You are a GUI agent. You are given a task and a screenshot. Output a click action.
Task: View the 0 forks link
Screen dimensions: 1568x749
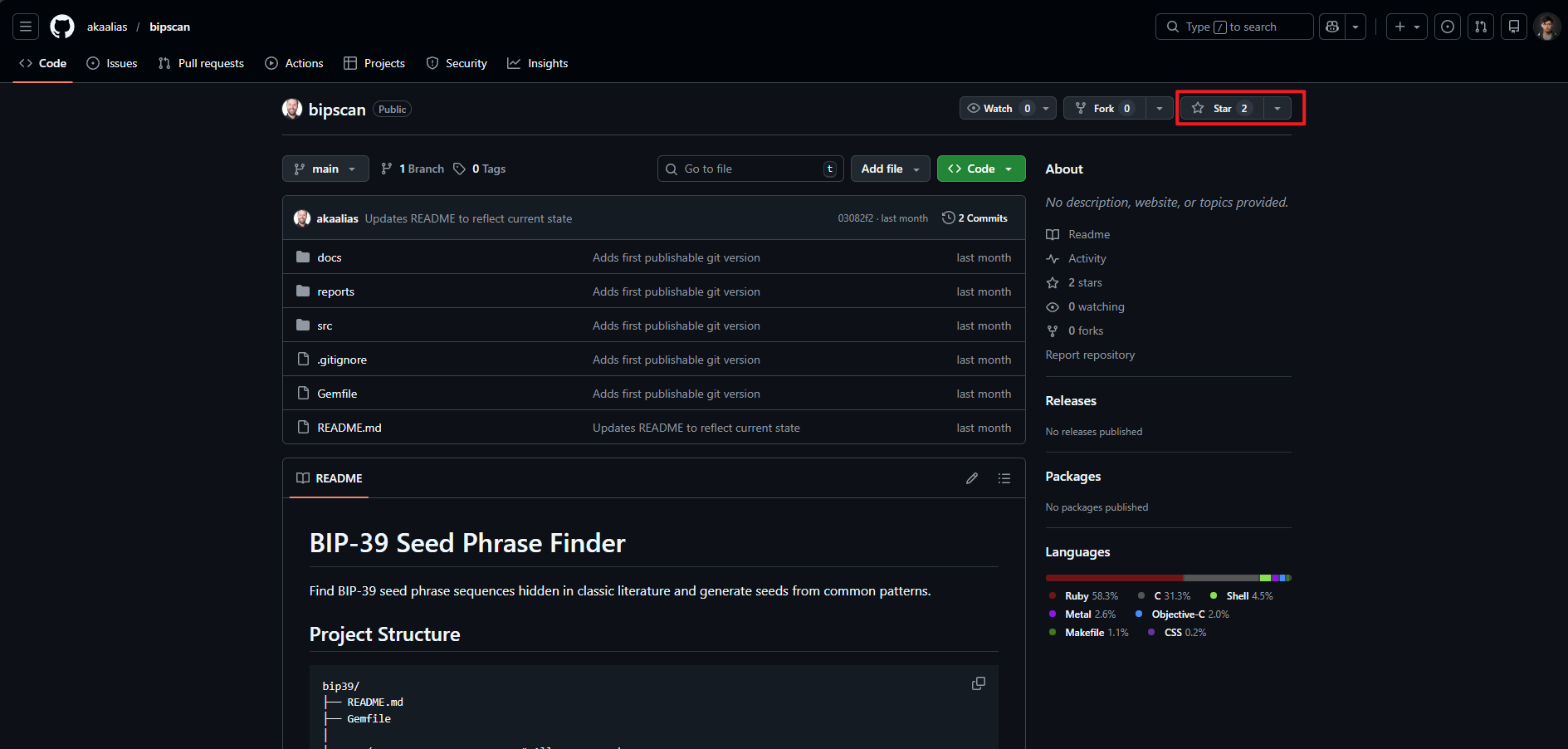pyautogui.click(x=1075, y=330)
